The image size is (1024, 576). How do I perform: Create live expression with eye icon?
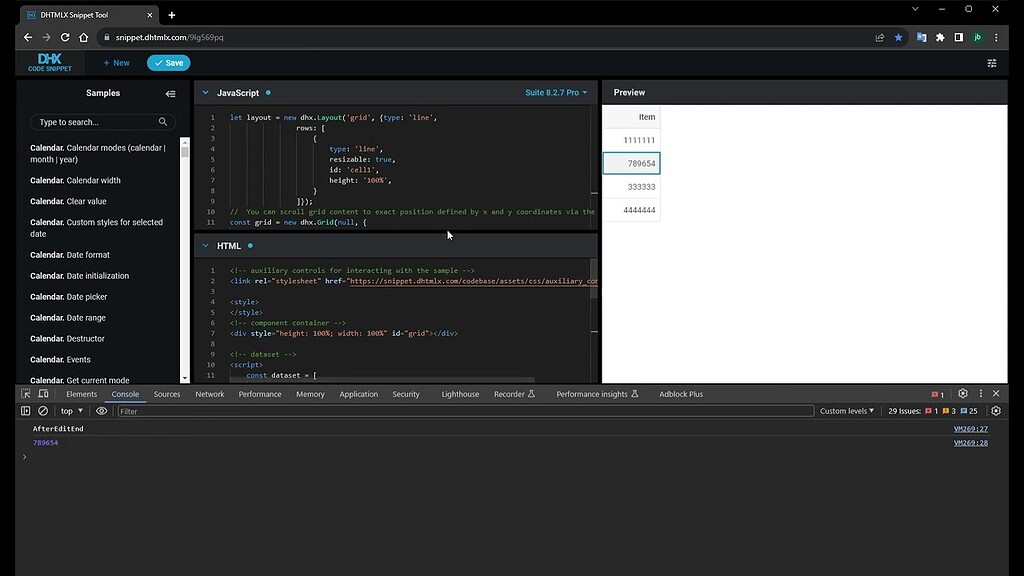[101, 411]
